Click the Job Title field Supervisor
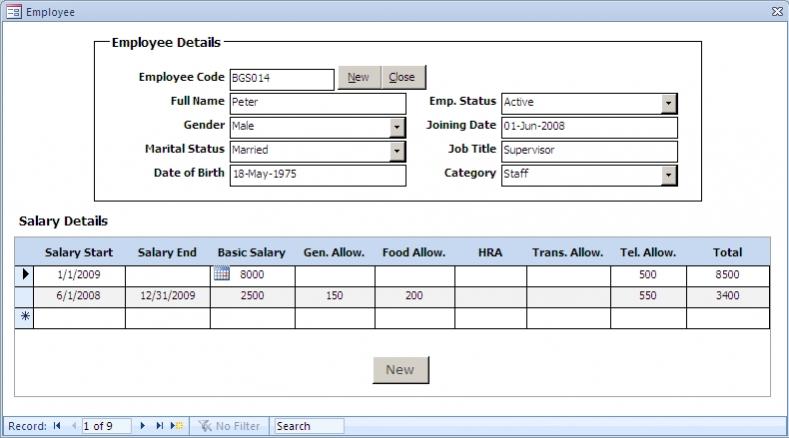This screenshot has width=789, height=438. coord(589,152)
